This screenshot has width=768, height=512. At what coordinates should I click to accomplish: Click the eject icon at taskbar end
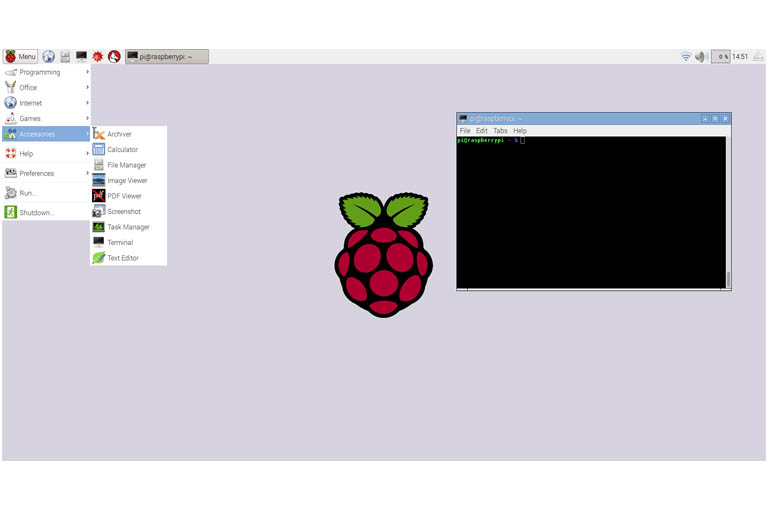758,57
